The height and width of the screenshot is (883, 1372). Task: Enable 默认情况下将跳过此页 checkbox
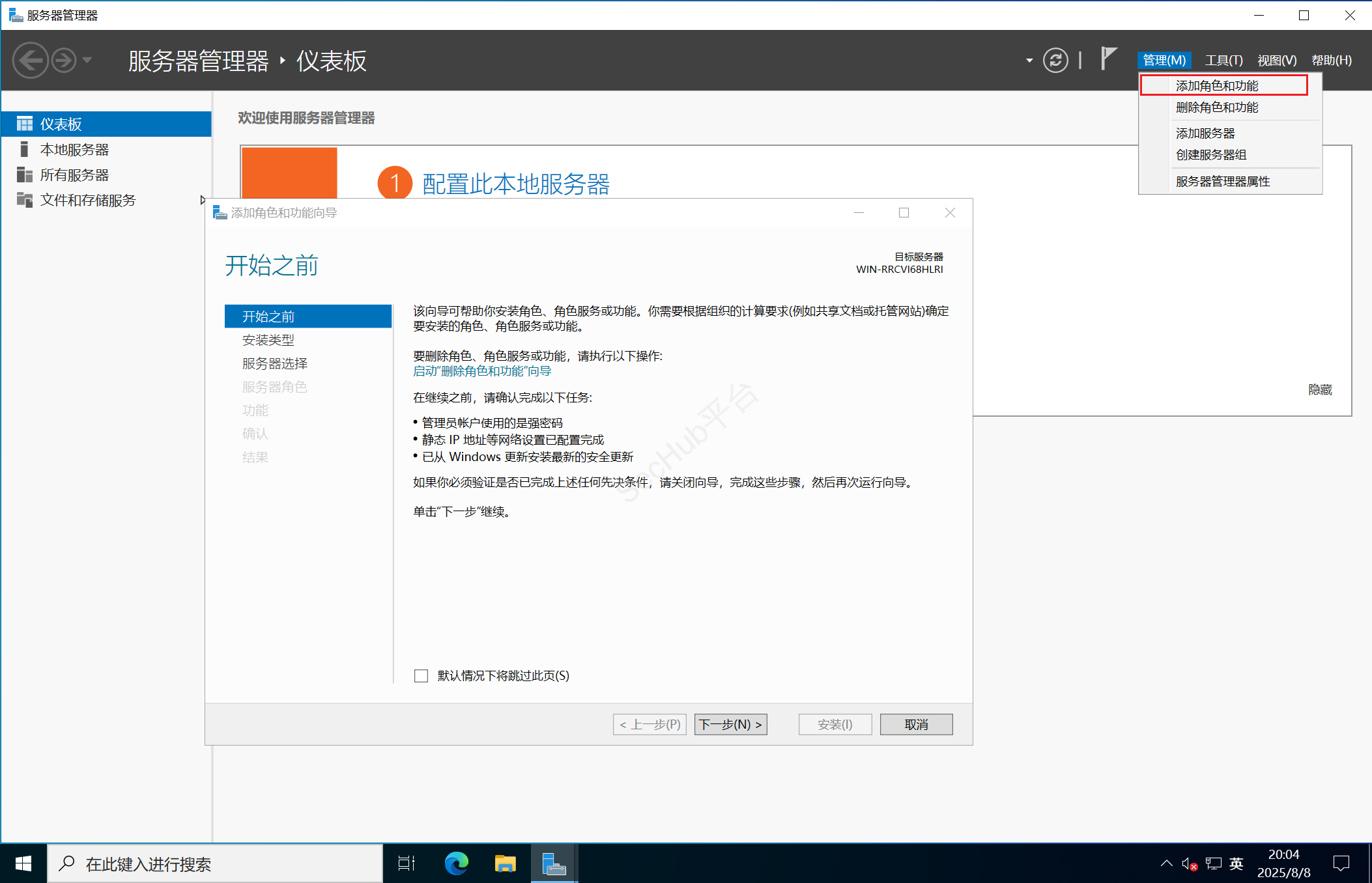click(420, 676)
